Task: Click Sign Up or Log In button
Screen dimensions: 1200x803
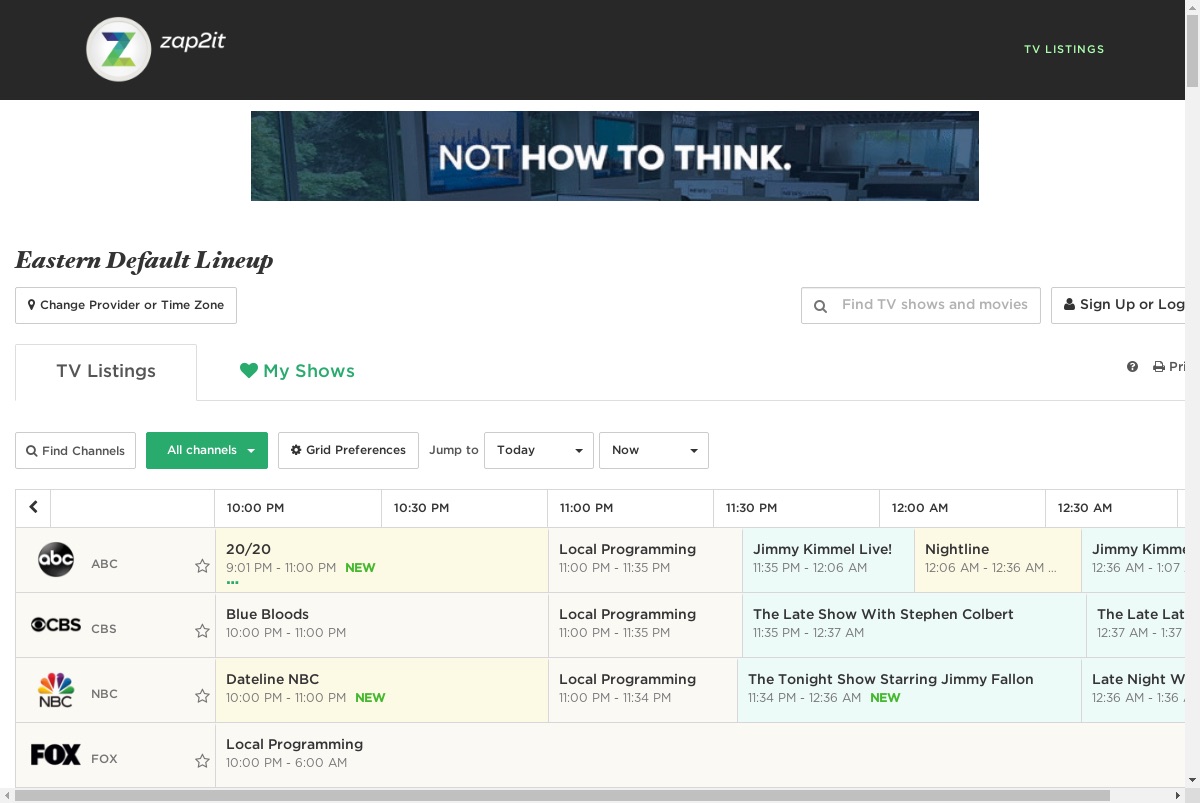Action: [1118, 305]
